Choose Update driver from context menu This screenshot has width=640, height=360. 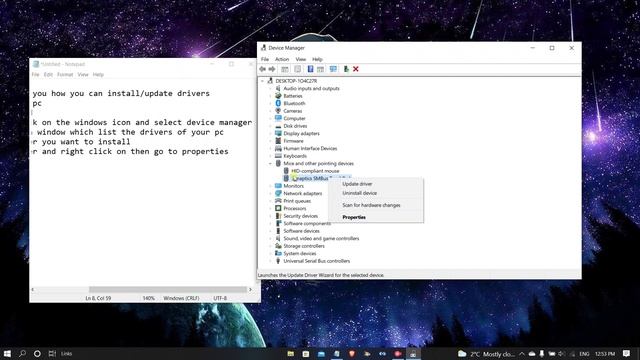[376, 184]
